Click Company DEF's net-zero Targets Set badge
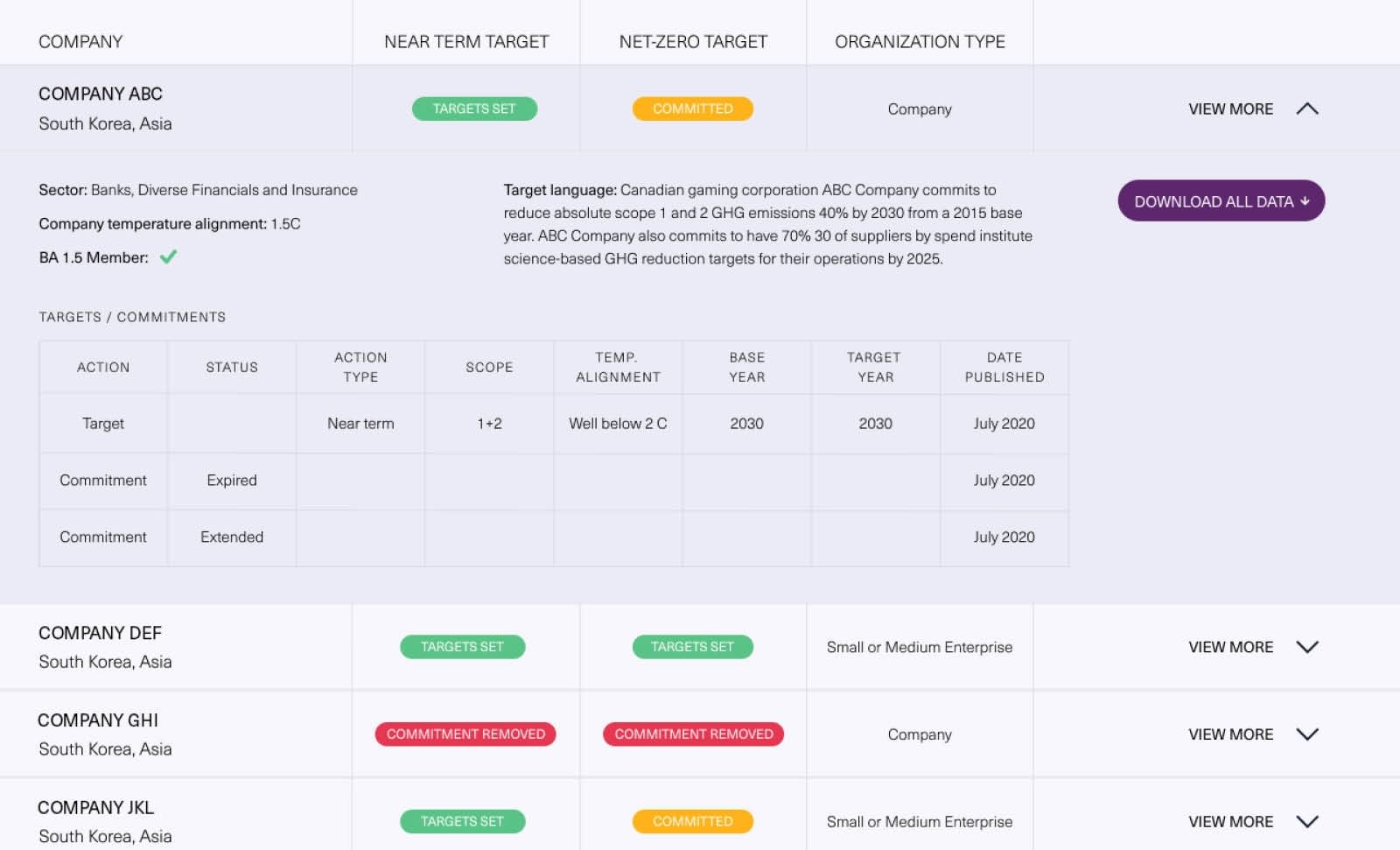The width and height of the screenshot is (1400, 850). point(692,647)
